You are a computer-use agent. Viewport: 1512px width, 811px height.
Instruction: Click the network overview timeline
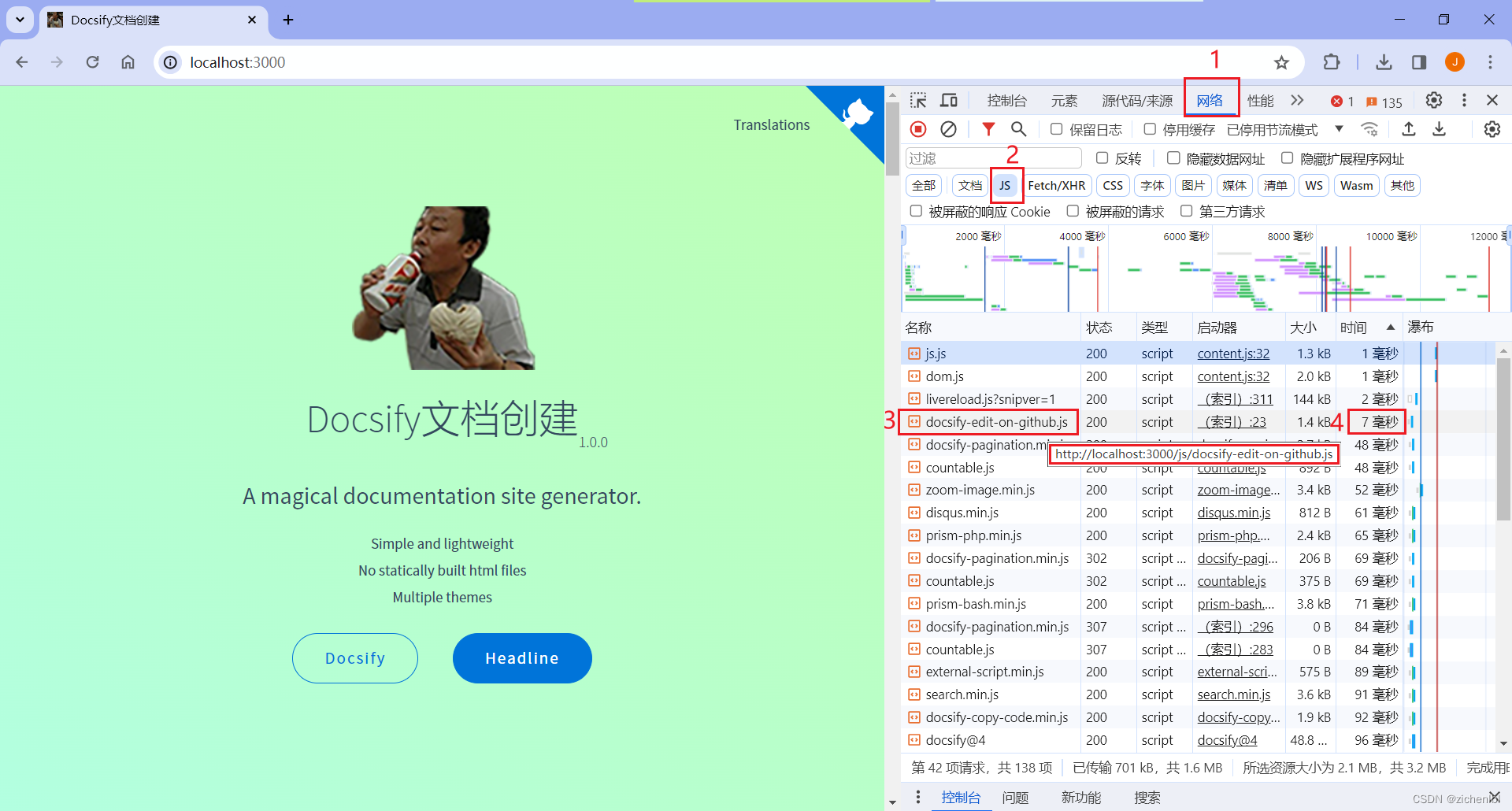click(x=1206, y=269)
